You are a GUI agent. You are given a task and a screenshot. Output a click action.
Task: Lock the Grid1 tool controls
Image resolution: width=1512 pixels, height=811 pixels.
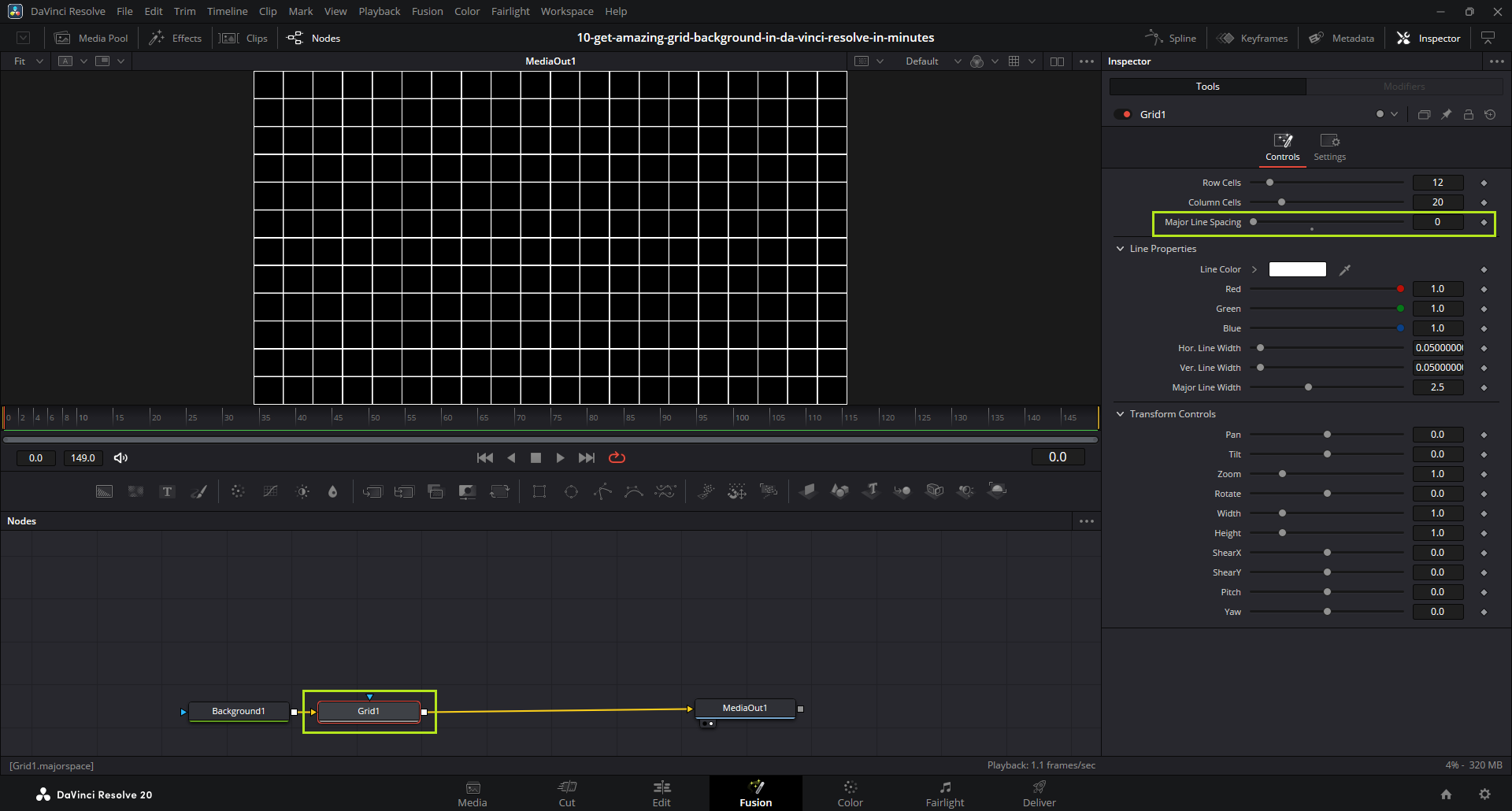[1468, 115]
